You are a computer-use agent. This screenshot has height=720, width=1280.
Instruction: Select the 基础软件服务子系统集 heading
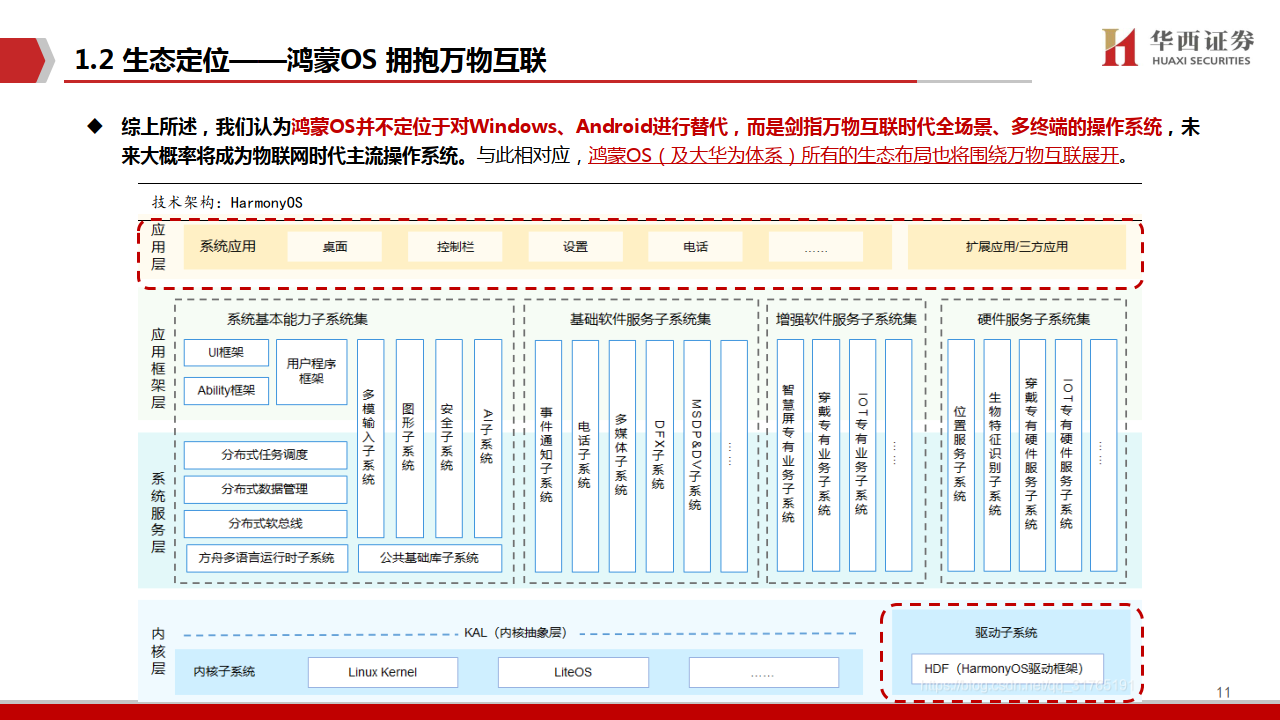coord(640,320)
